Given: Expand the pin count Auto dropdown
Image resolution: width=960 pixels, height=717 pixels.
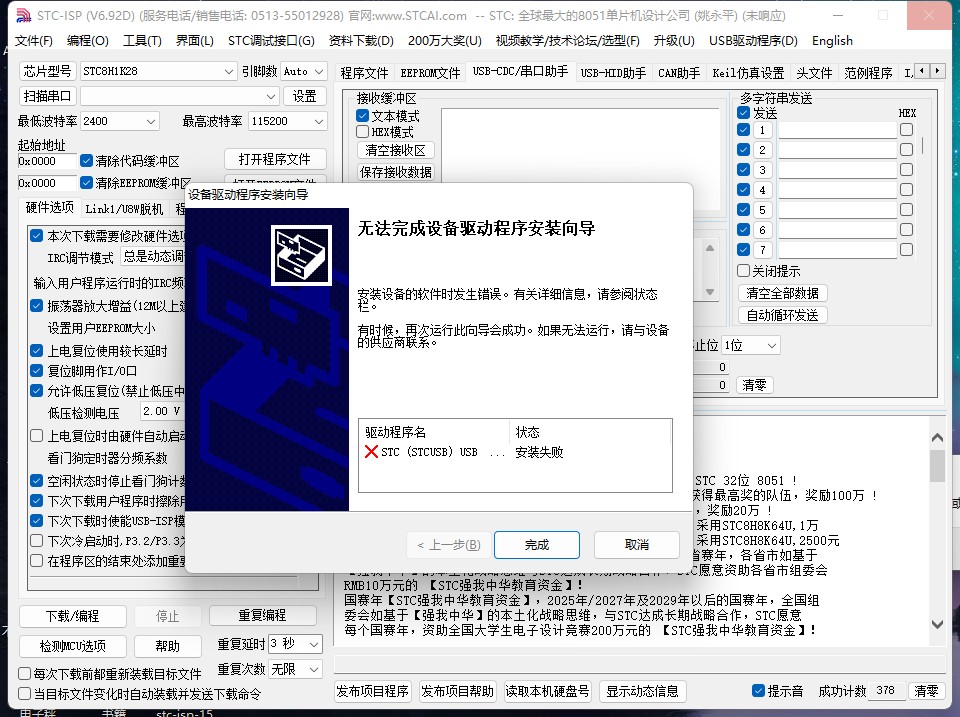Looking at the screenshot, I should [319, 71].
